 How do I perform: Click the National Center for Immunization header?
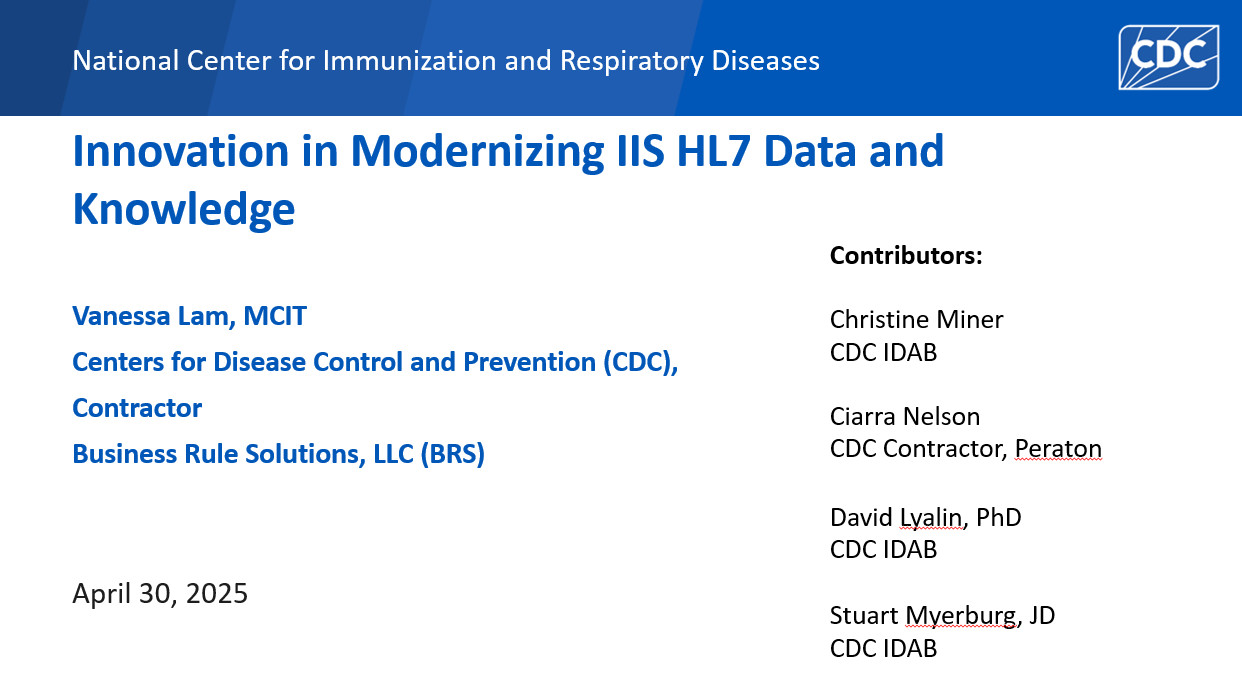click(x=446, y=61)
